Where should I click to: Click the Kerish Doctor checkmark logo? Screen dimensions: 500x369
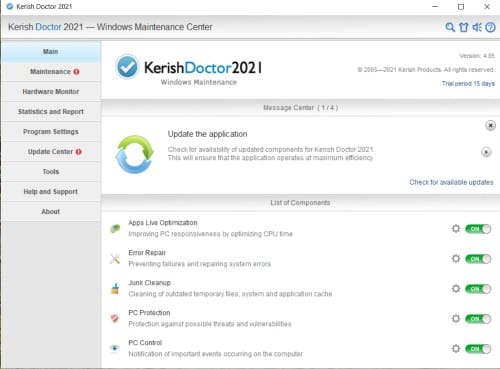(127, 67)
